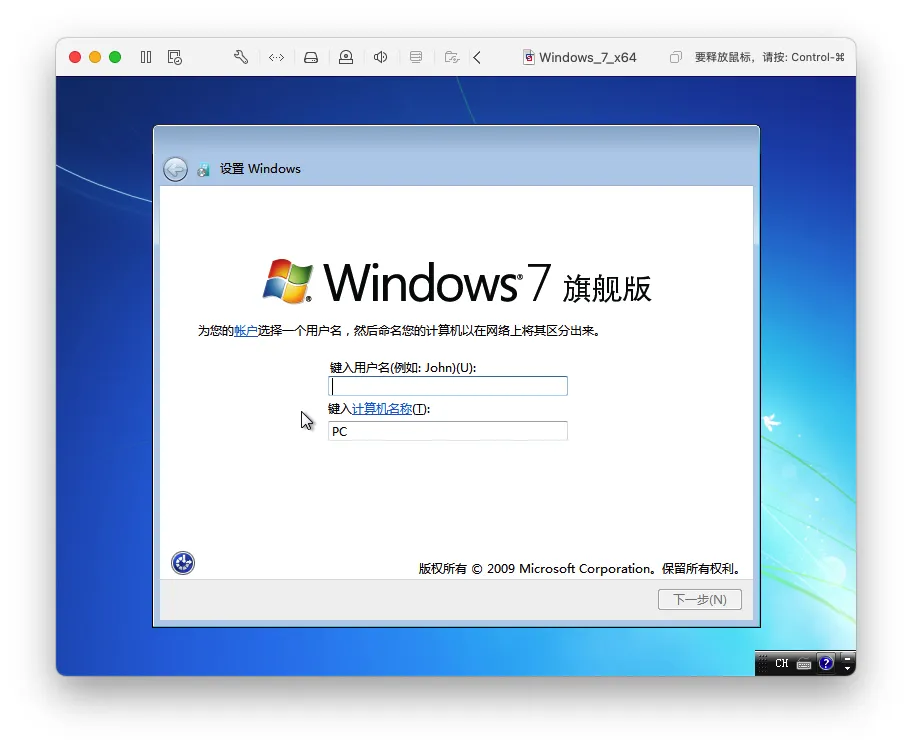Screen dimensions: 912x750
Task: Click the Windows_7_x64 document icon
Action: tap(529, 57)
